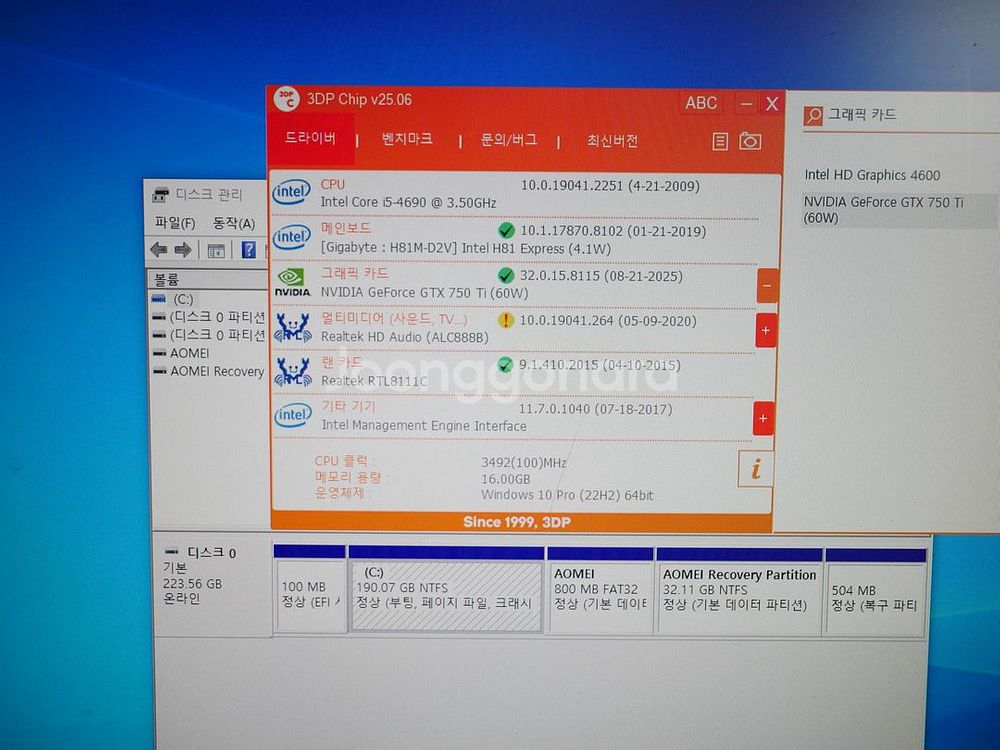
Task: Click the Intel logo on the 기타 기기 row
Action: pos(293,416)
